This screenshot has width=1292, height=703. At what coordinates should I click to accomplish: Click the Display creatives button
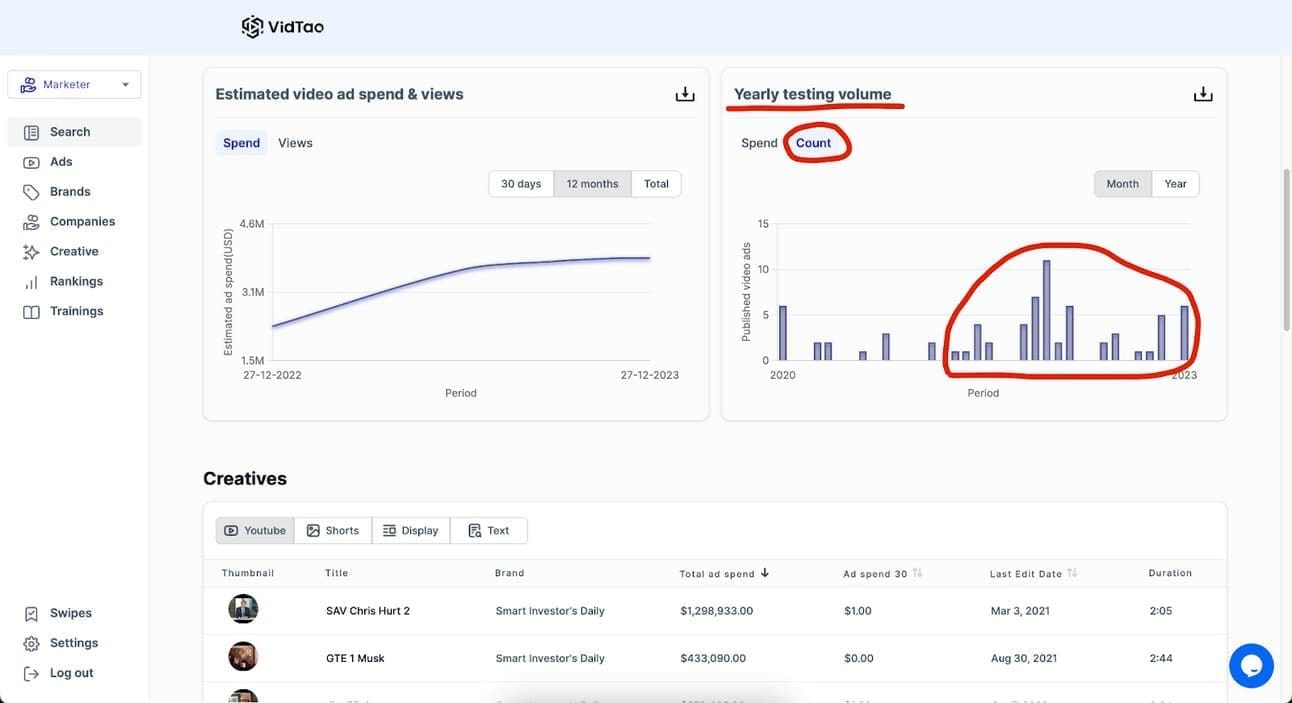pos(411,530)
